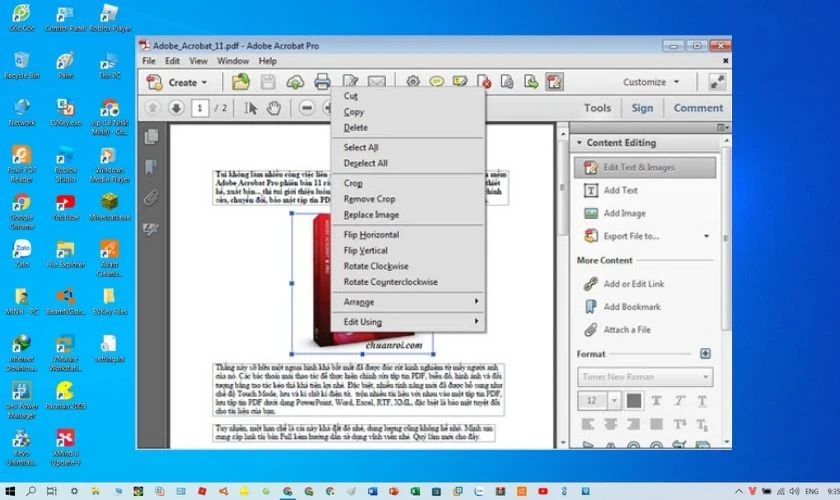Zoom out with minus button

click(x=306, y=108)
